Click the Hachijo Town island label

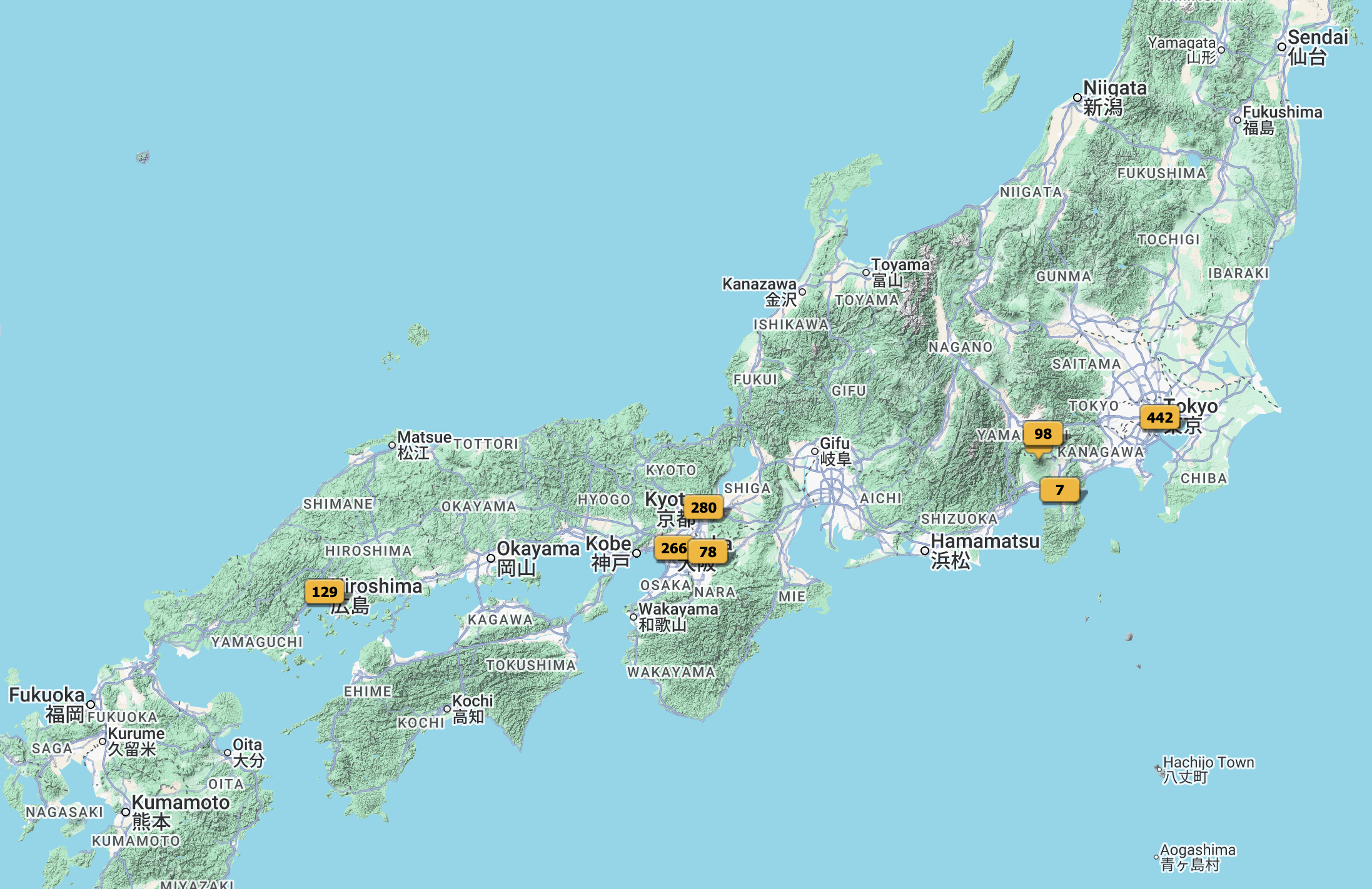pos(1208,763)
